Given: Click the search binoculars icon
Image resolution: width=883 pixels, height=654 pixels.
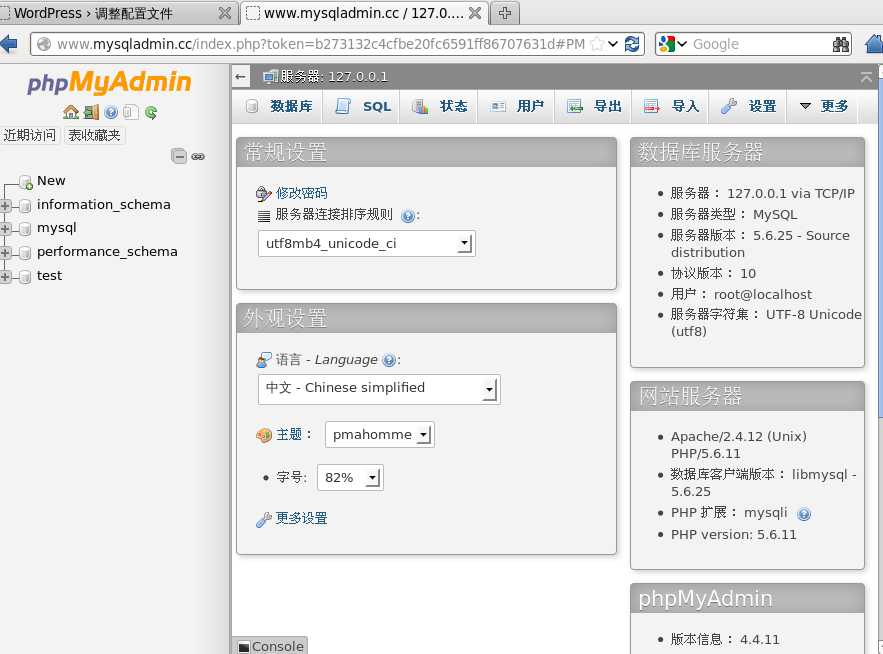Looking at the screenshot, I should click(840, 44).
